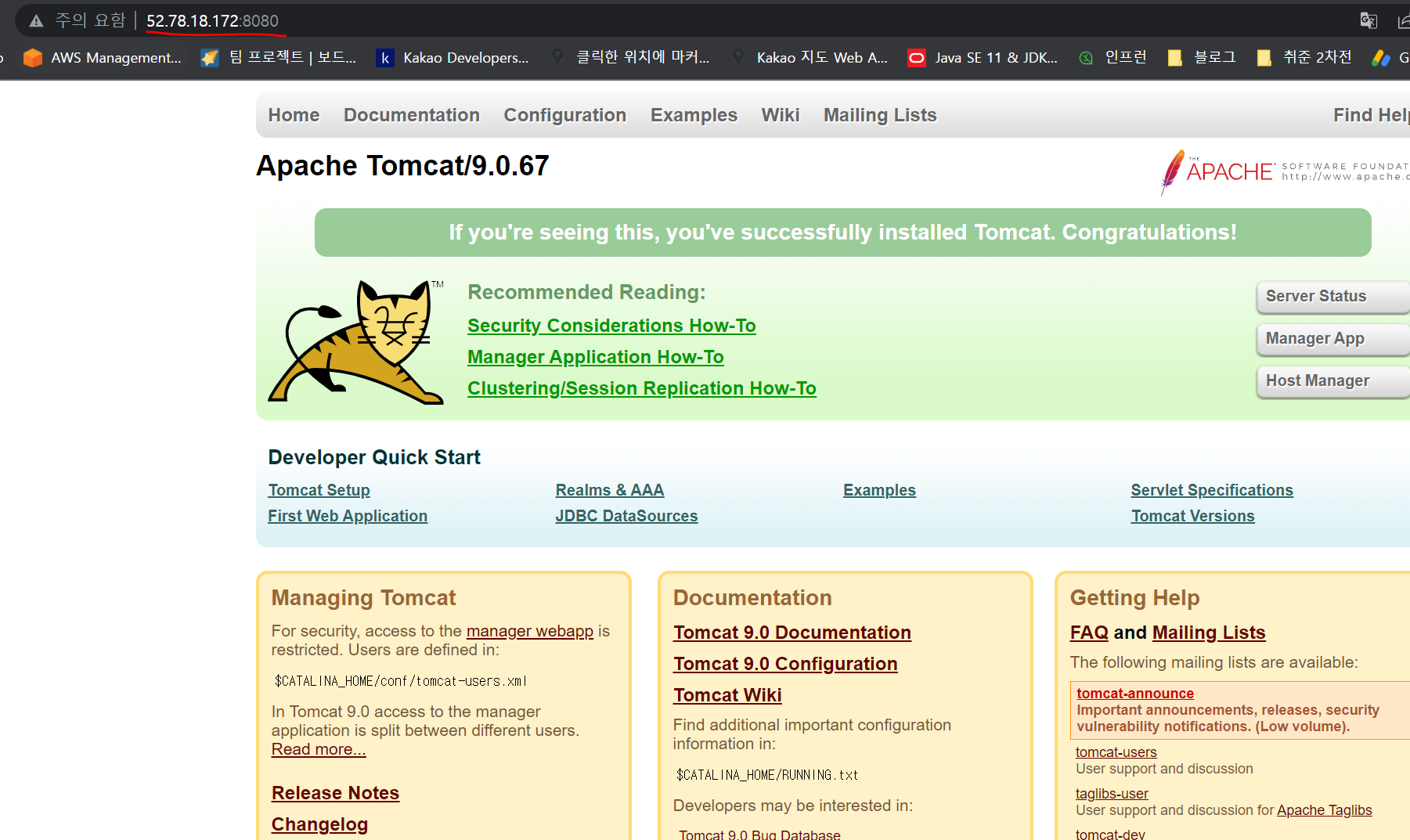
Task: Click the address bar URL 52.78.18.172:8080
Action: 212,21
